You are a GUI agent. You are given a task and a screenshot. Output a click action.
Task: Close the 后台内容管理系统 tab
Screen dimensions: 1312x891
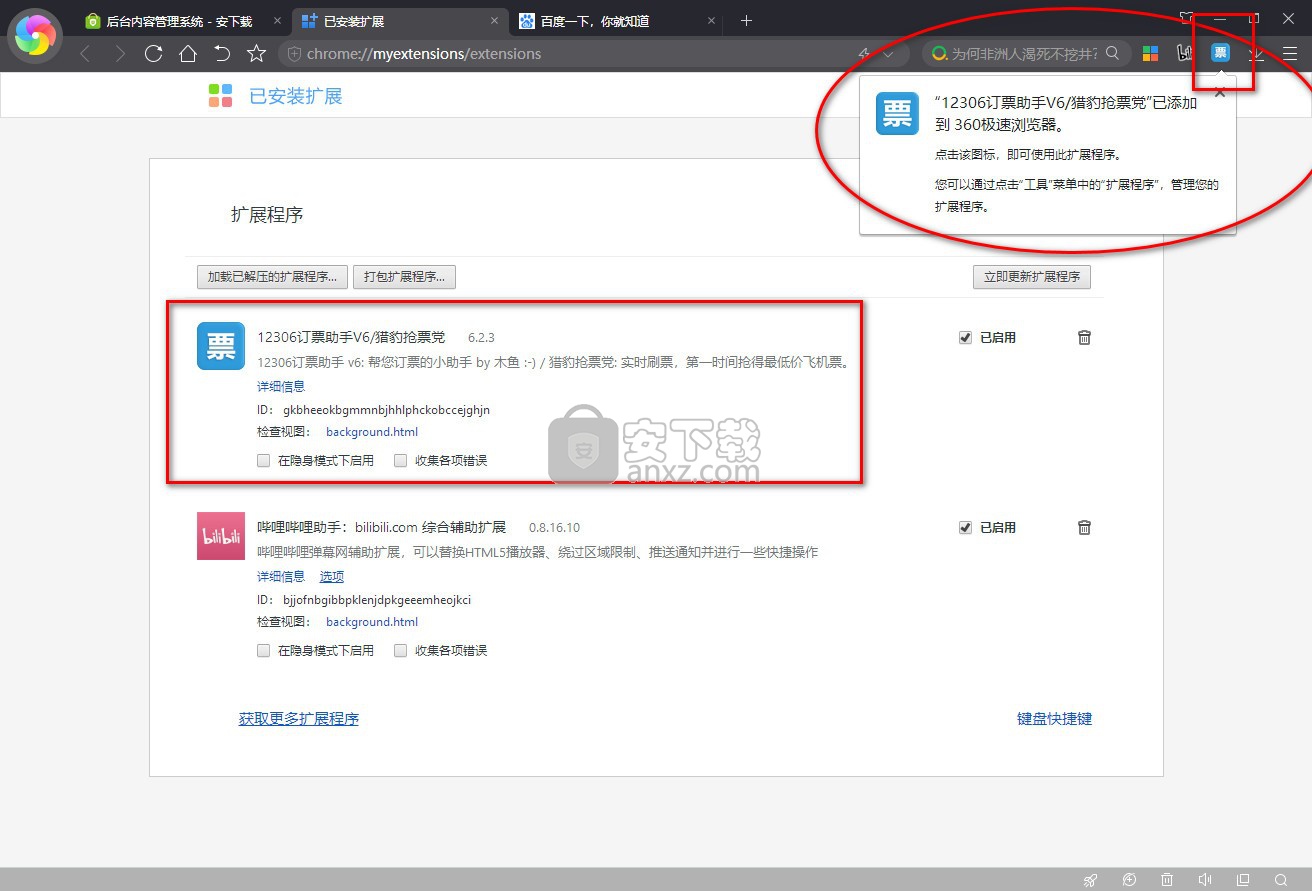(278, 20)
